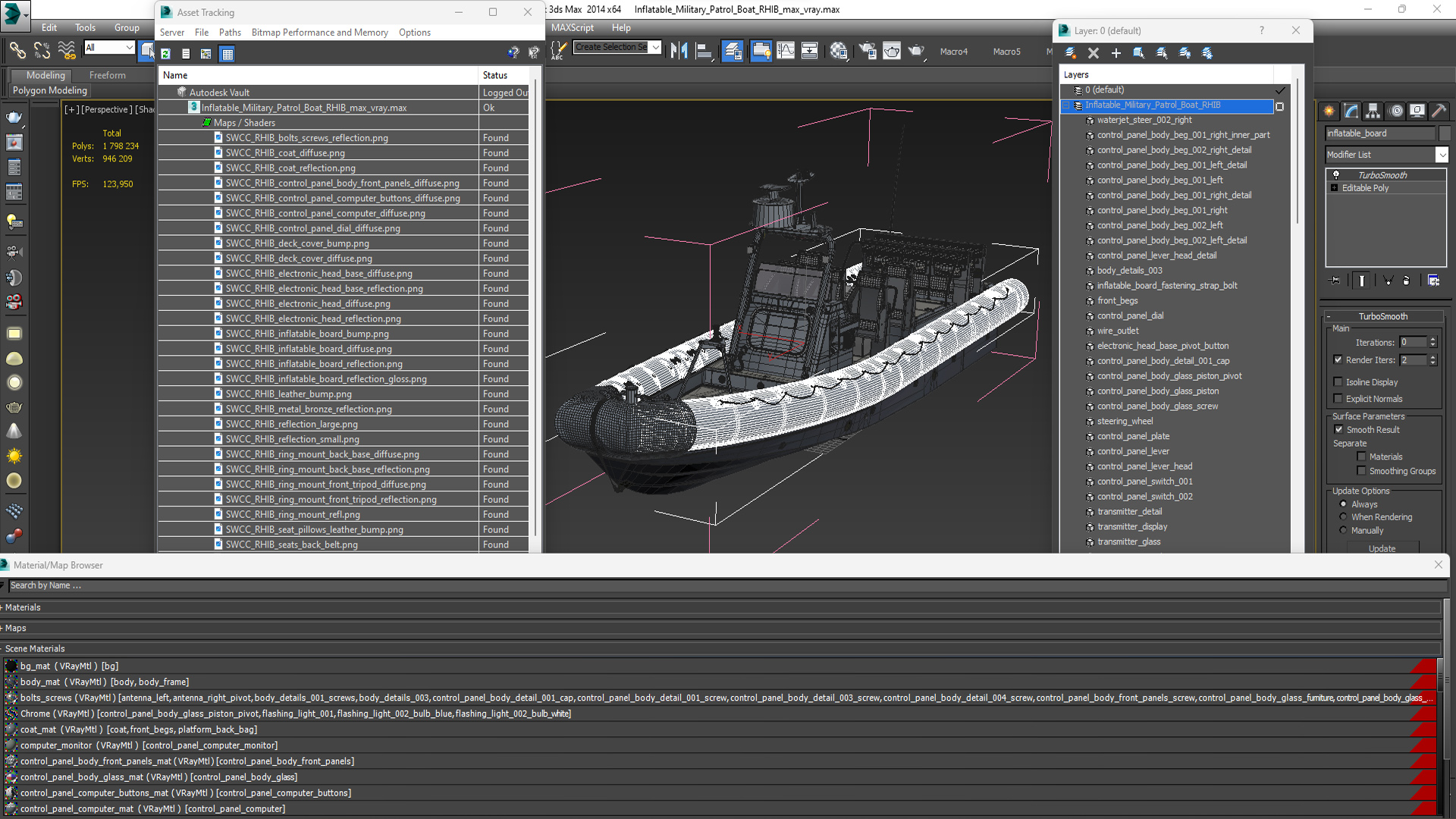Viewport: 1456px width, 819px height.
Task: Click the Macro5 toolbar button
Action: coord(1006,52)
